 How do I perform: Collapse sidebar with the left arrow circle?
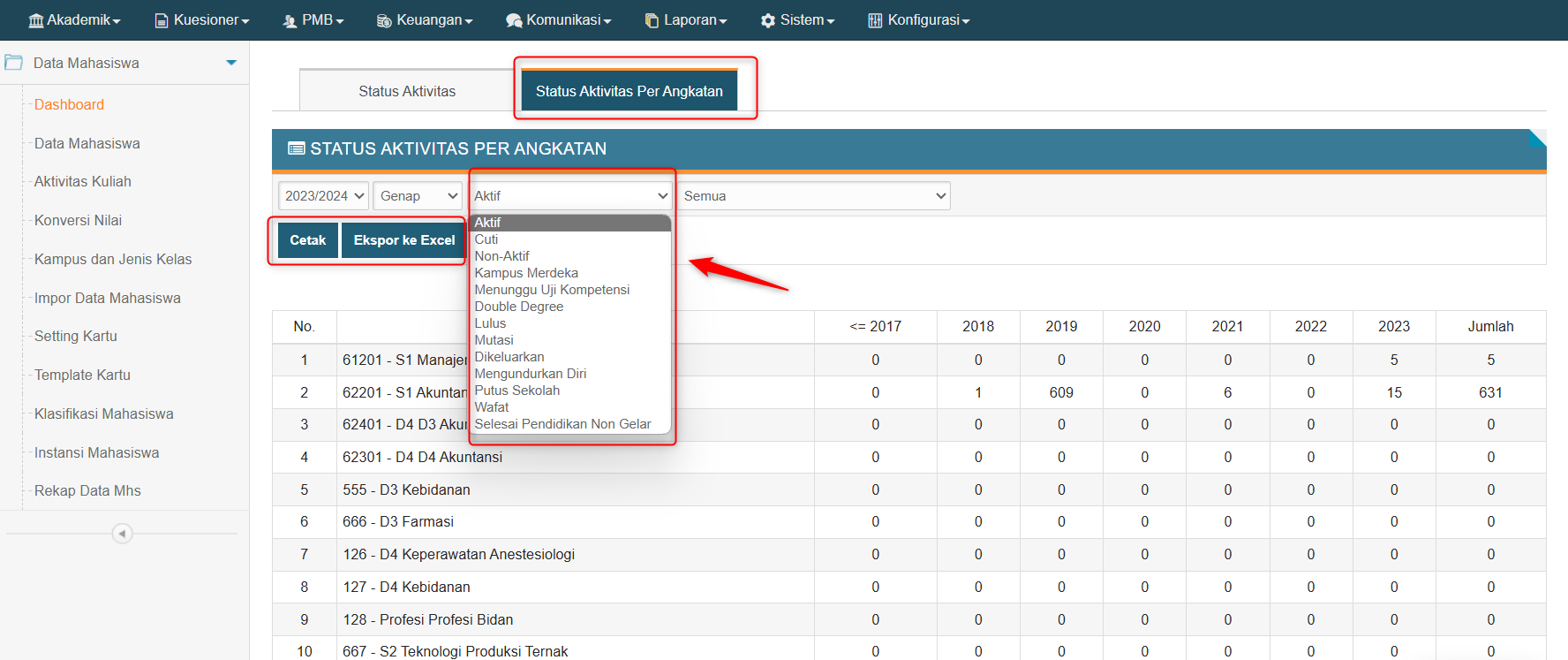click(123, 534)
